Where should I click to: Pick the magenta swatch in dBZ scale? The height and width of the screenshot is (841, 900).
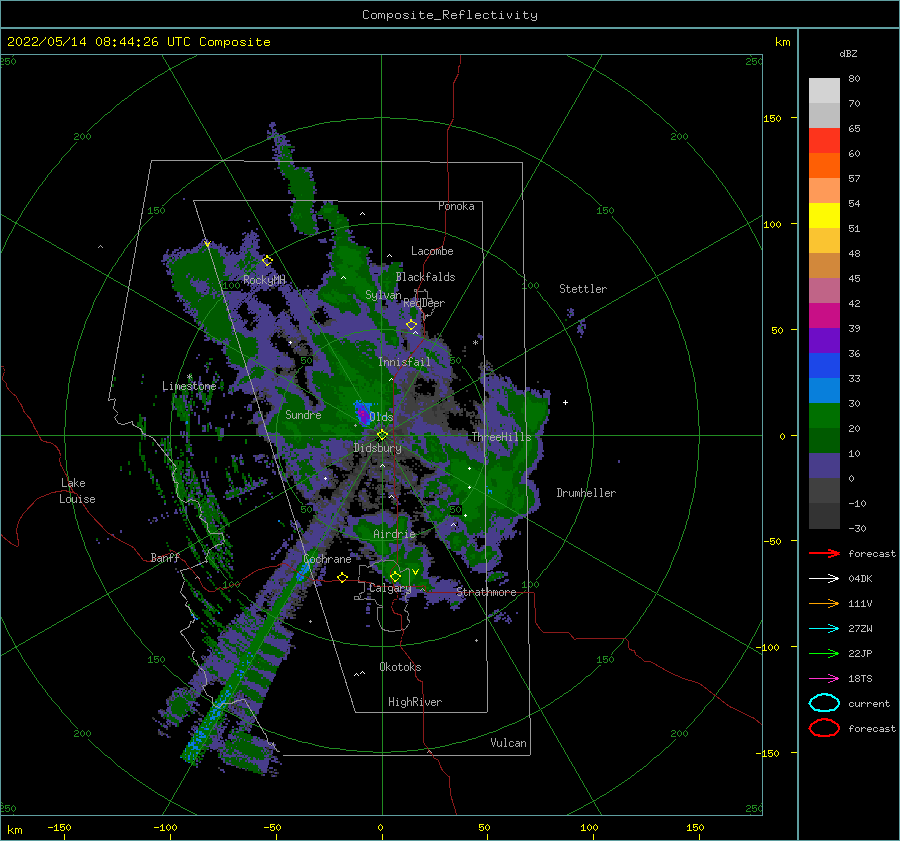824,316
